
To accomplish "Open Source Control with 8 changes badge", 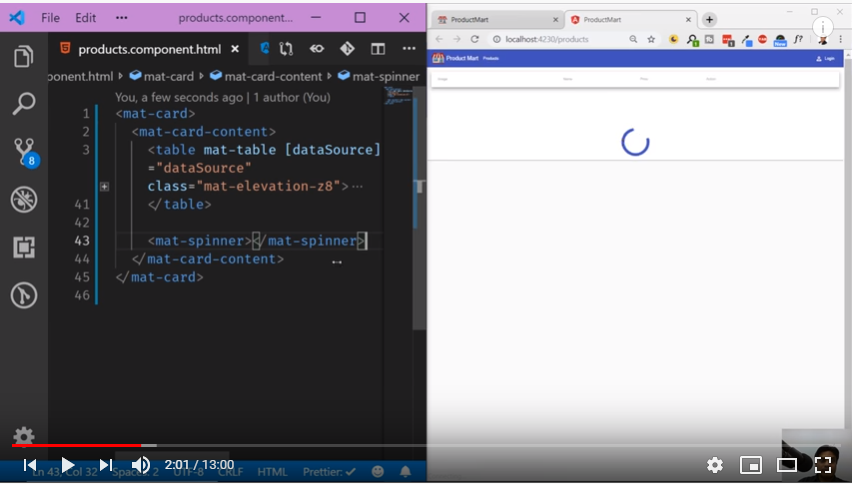I will 23,151.
